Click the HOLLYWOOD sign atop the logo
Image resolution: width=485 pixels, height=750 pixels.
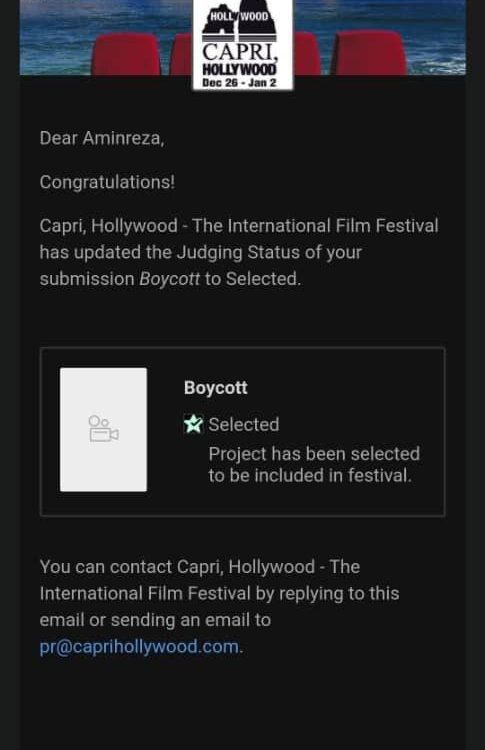click(240, 17)
